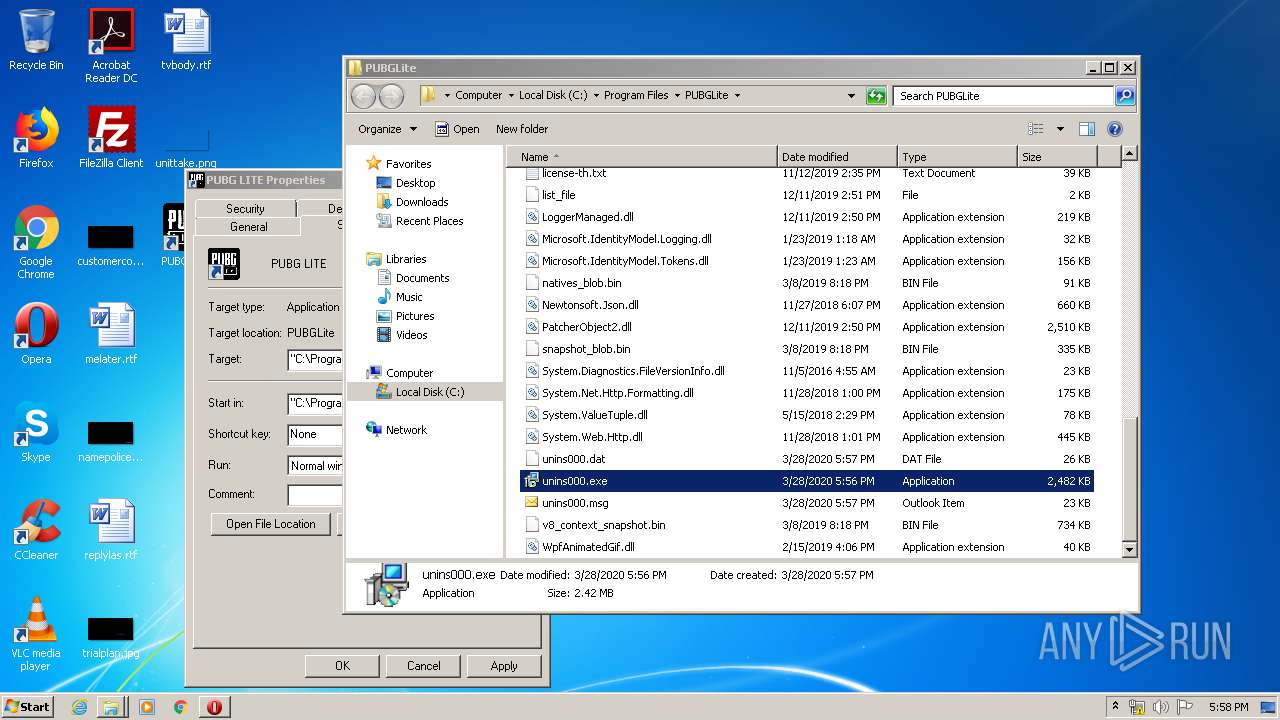Launch VLC media player shortcut

[x=36, y=634]
